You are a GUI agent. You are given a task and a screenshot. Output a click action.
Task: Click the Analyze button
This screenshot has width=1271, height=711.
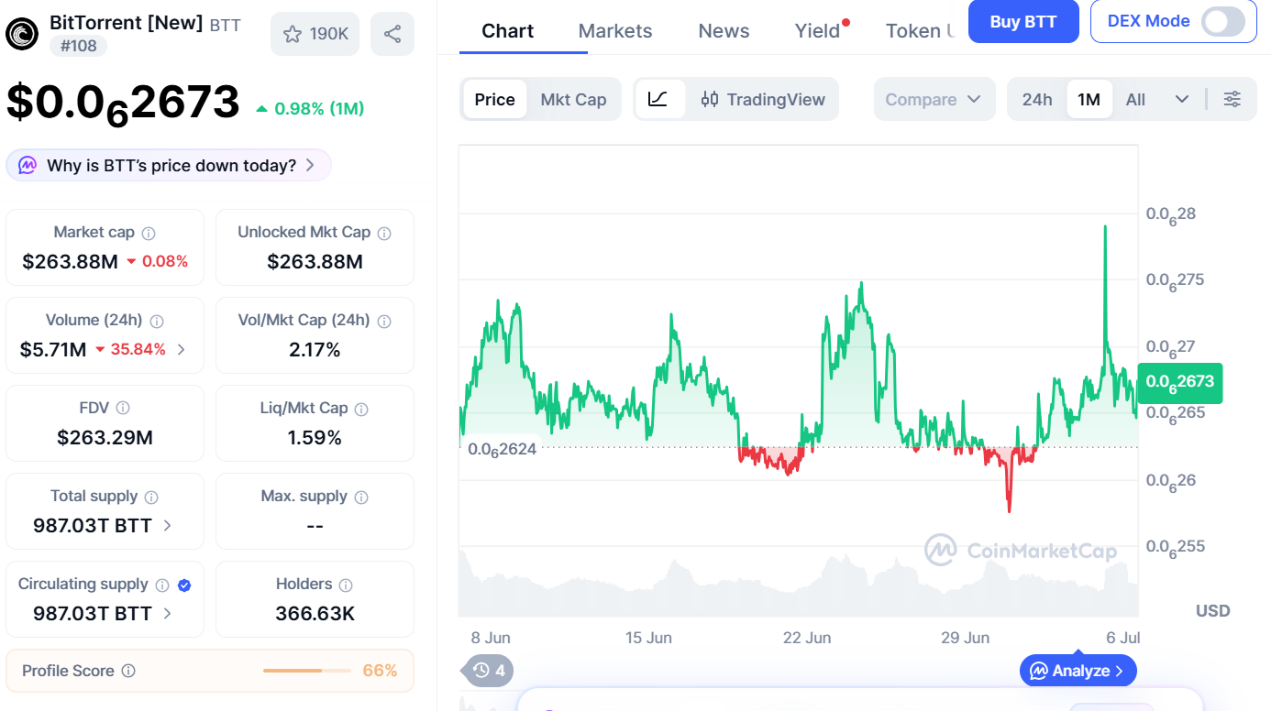pos(1078,670)
